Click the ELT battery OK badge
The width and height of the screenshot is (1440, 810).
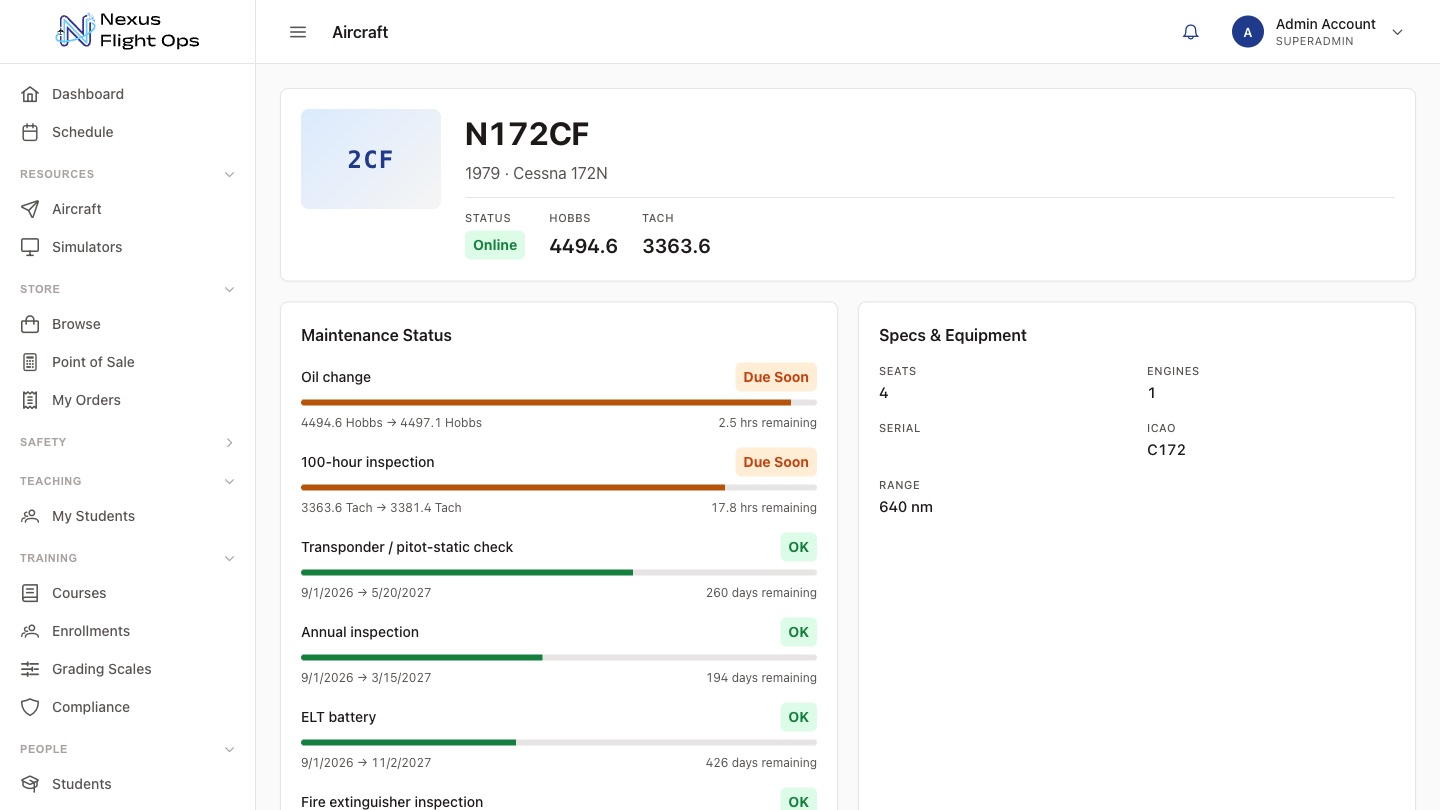[x=798, y=717]
